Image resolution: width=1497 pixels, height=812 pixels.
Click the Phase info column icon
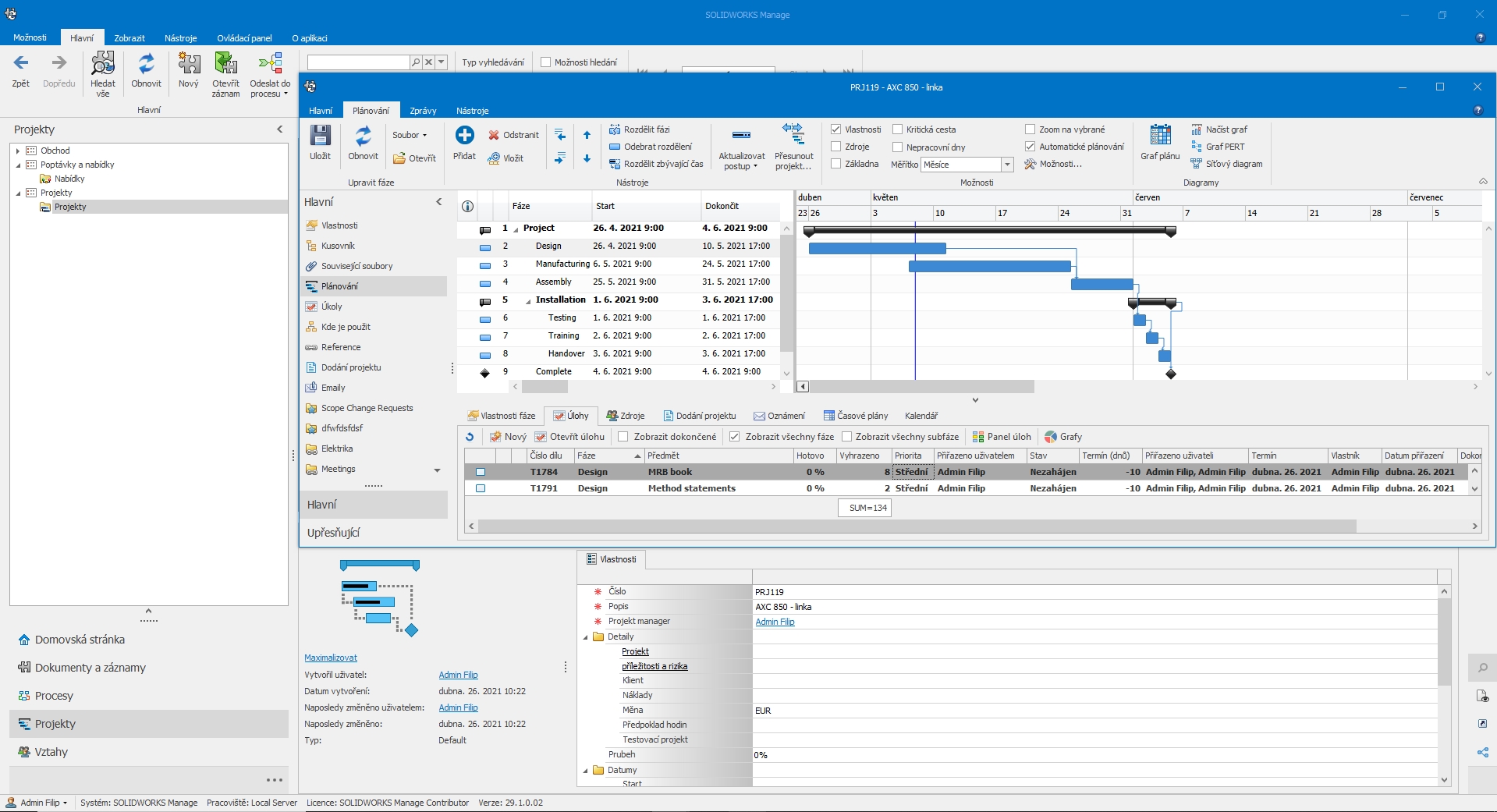coord(467,206)
